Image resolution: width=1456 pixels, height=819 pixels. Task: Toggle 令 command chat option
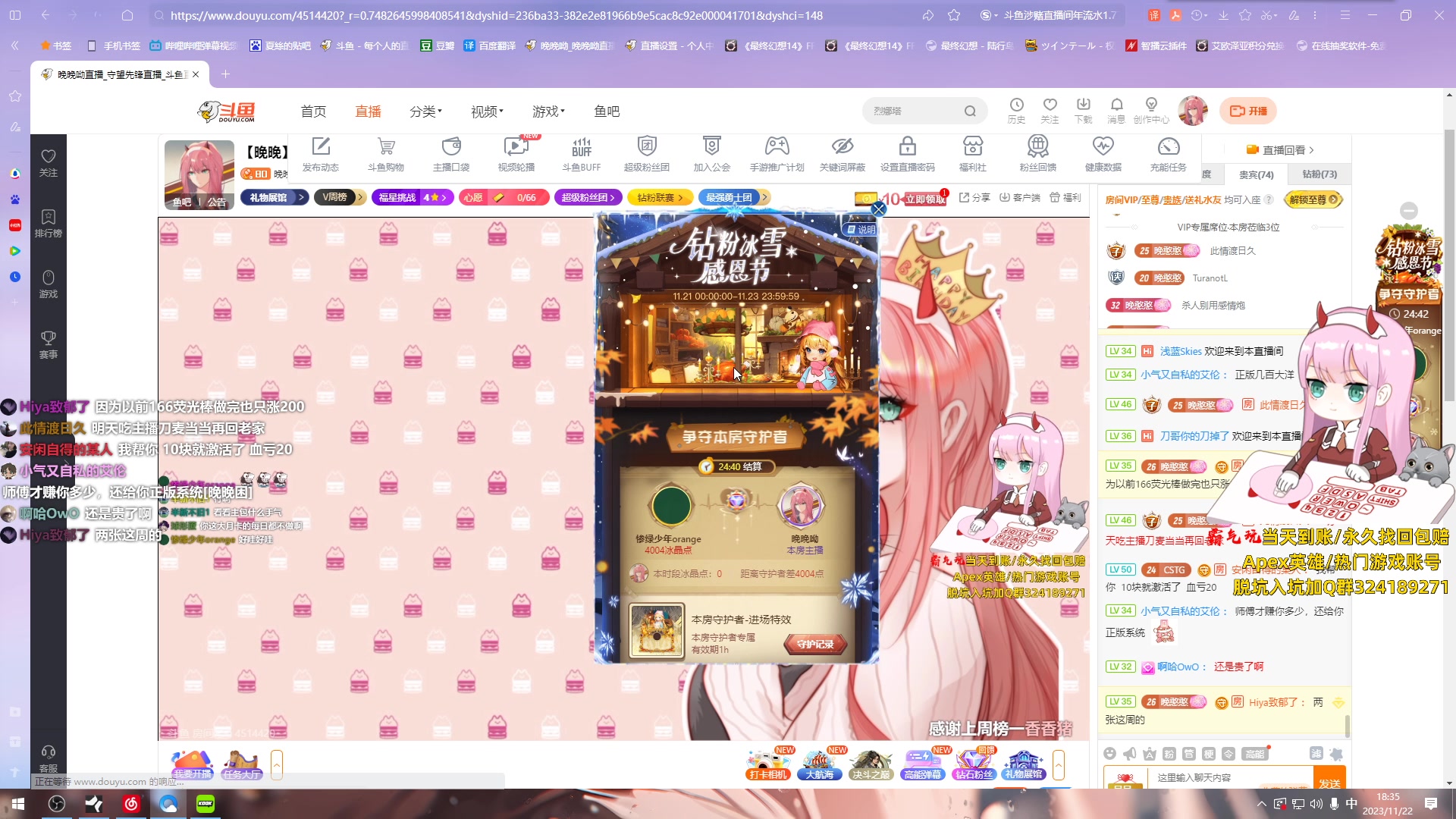(1228, 754)
